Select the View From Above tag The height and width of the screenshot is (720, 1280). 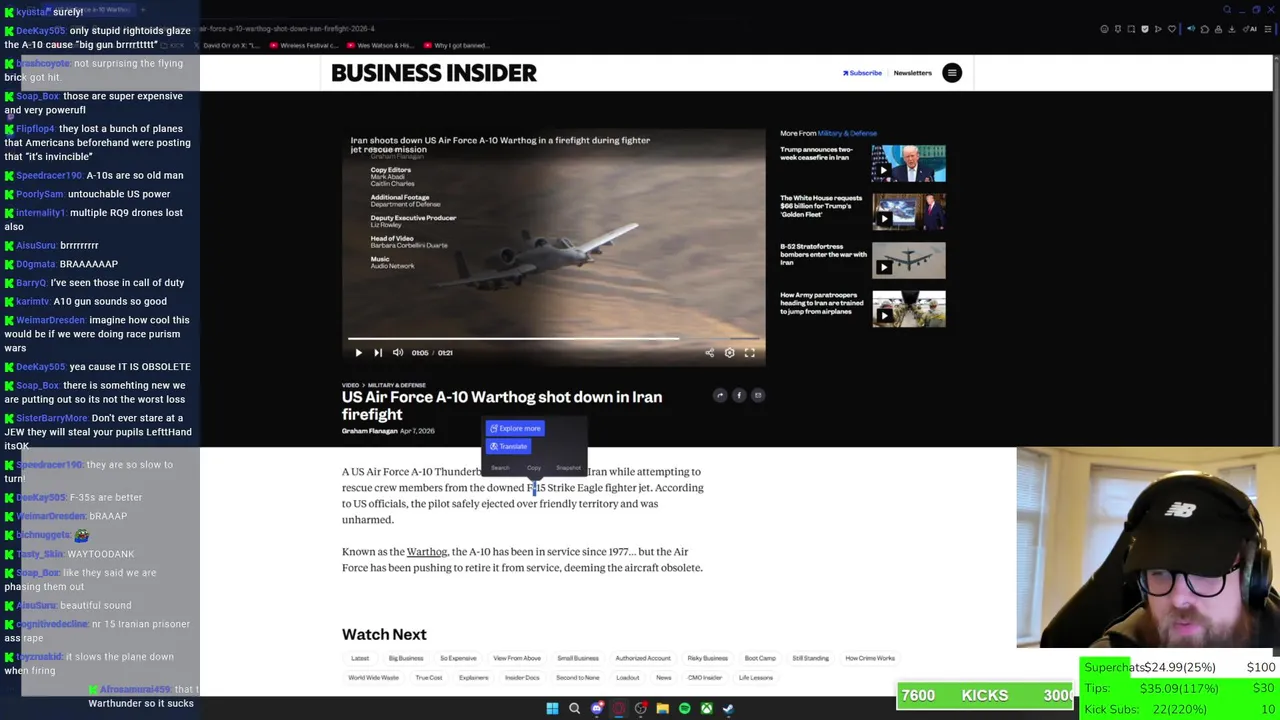click(x=517, y=658)
